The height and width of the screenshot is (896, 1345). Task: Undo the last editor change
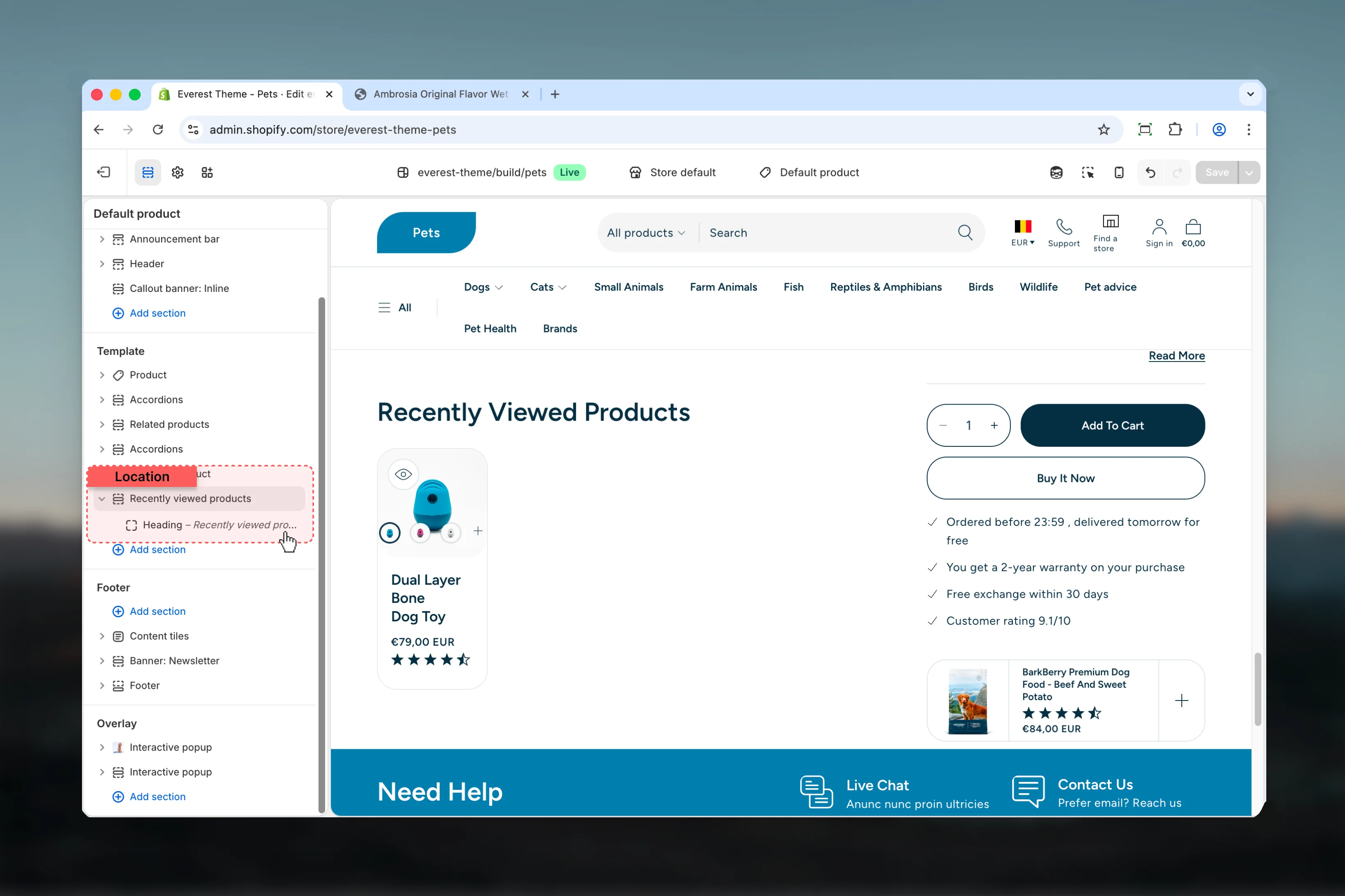1151,172
